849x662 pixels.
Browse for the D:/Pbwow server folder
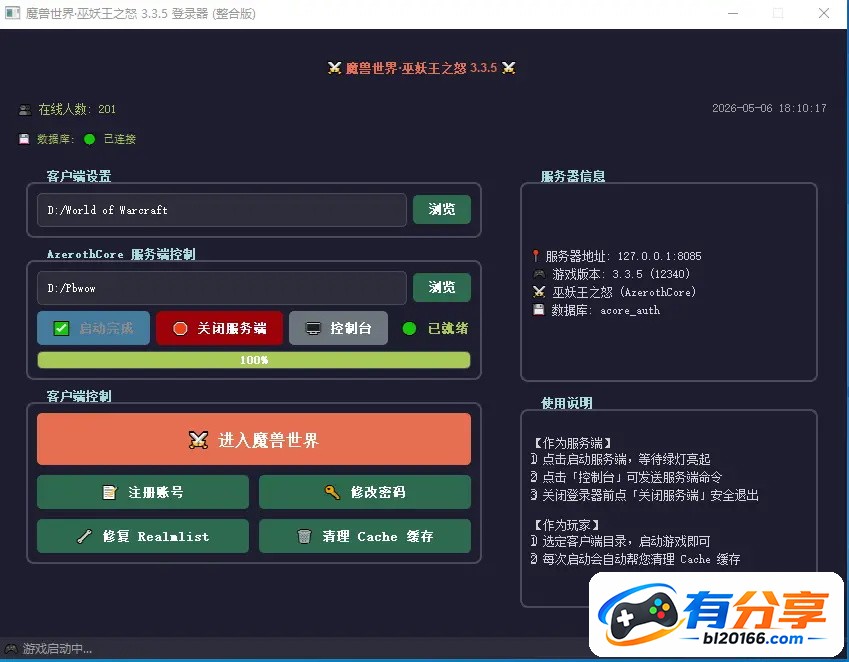(x=442, y=287)
